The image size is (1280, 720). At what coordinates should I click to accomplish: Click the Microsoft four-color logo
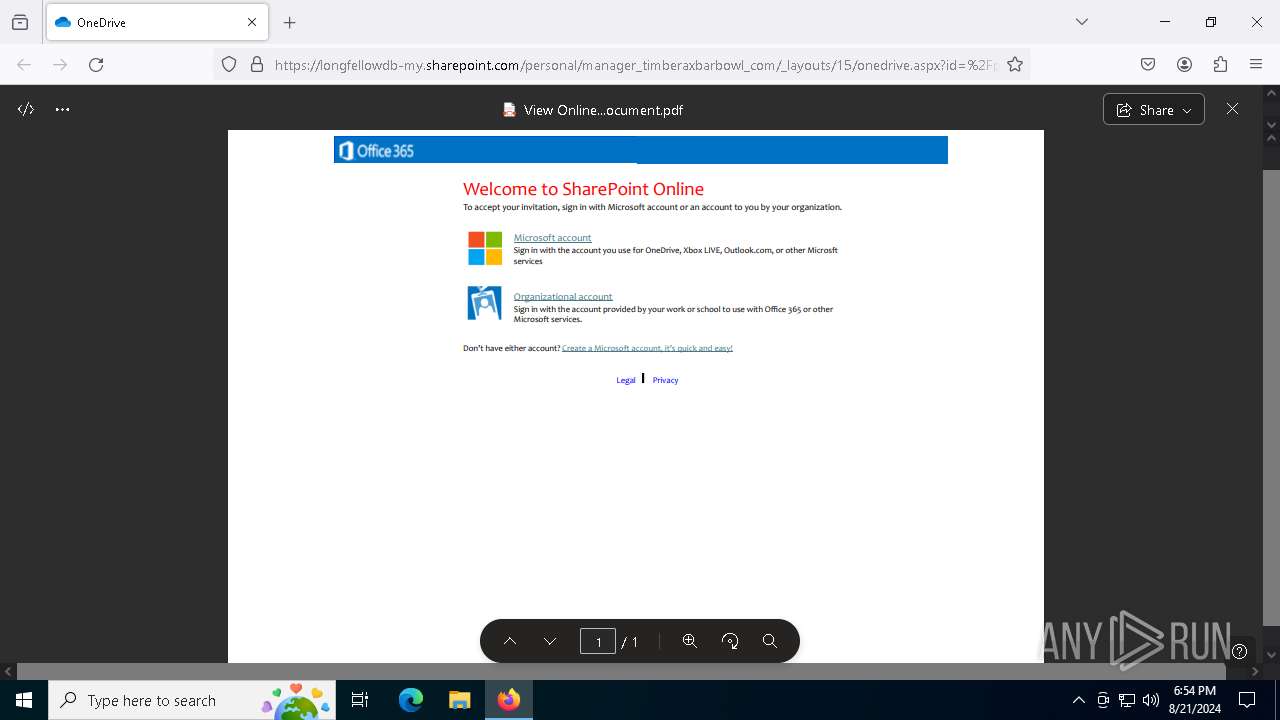(485, 248)
